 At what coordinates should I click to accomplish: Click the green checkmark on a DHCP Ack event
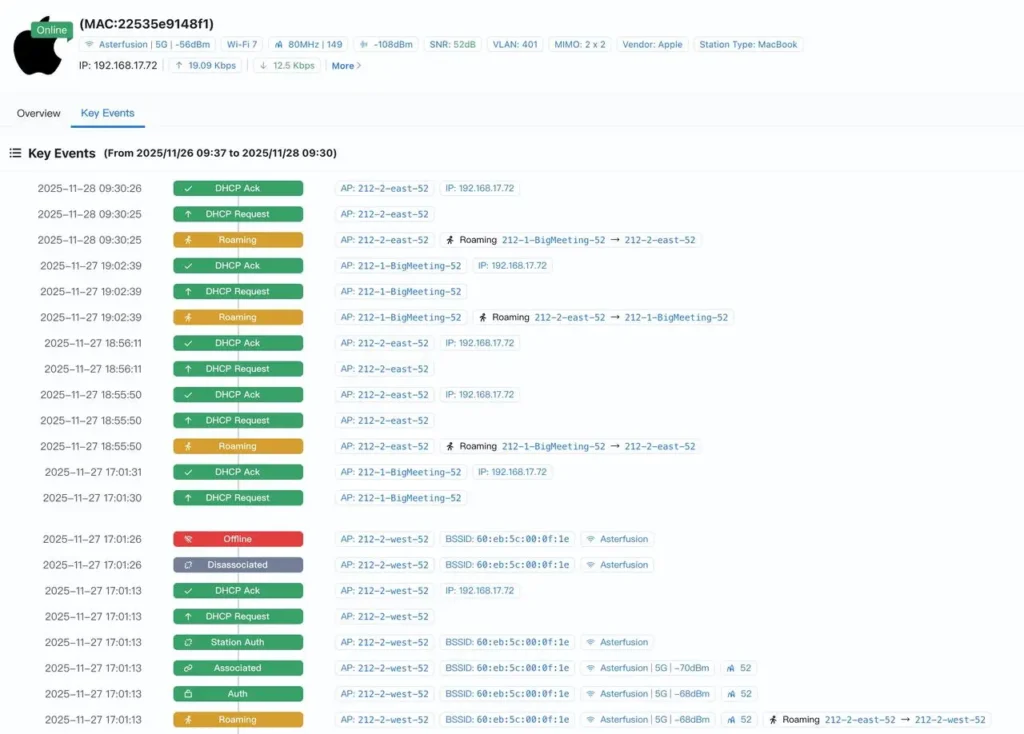pos(188,188)
